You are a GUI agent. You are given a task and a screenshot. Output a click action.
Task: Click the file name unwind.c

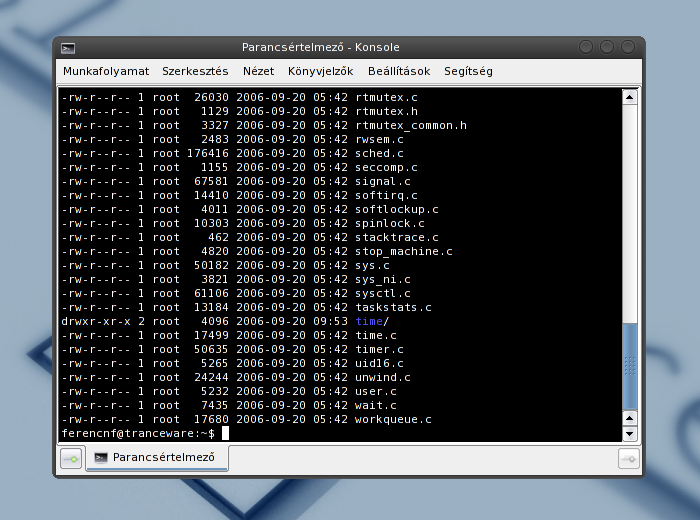(383, 377)
